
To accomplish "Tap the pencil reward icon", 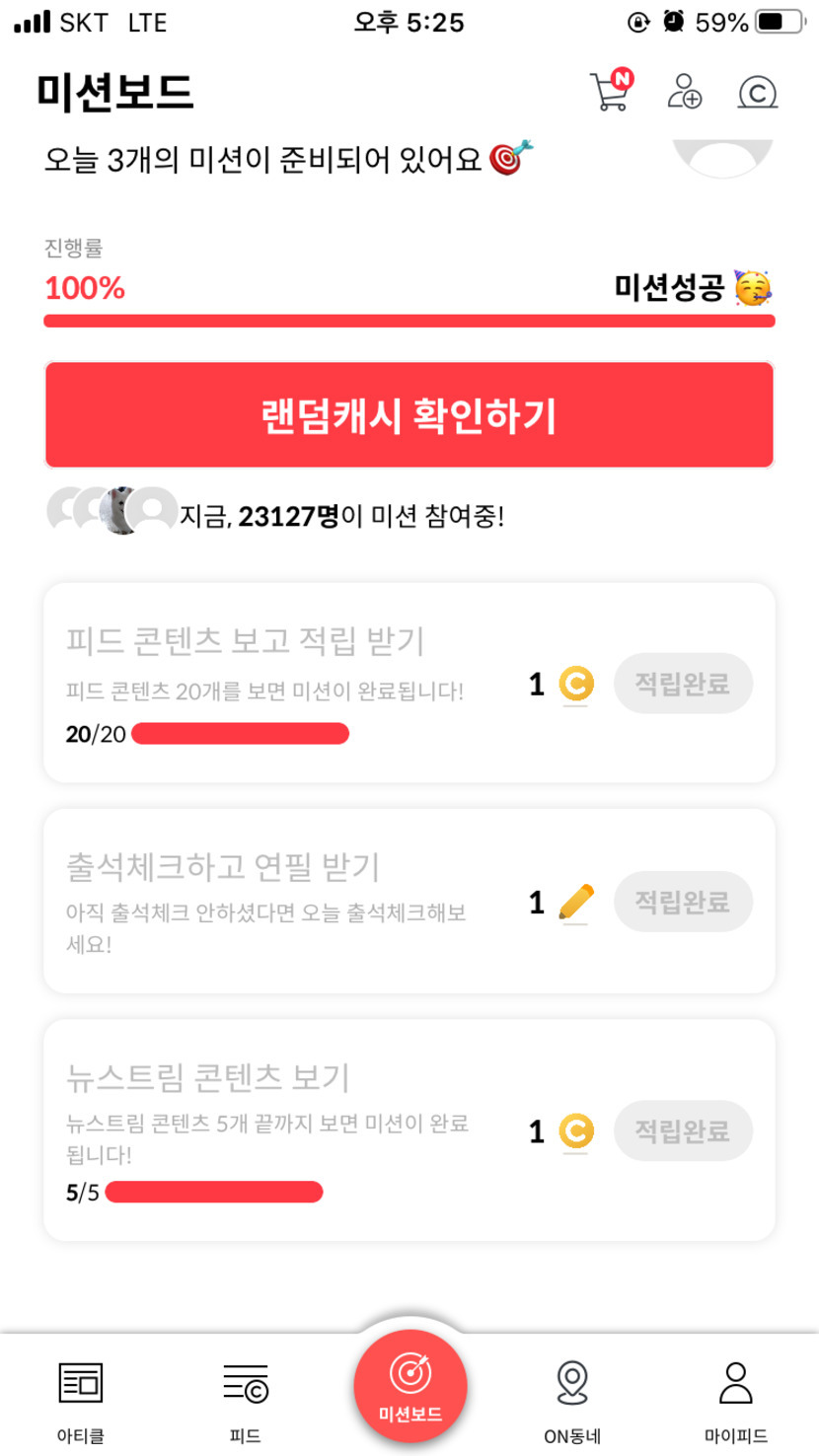I will (x=575, y=903).
